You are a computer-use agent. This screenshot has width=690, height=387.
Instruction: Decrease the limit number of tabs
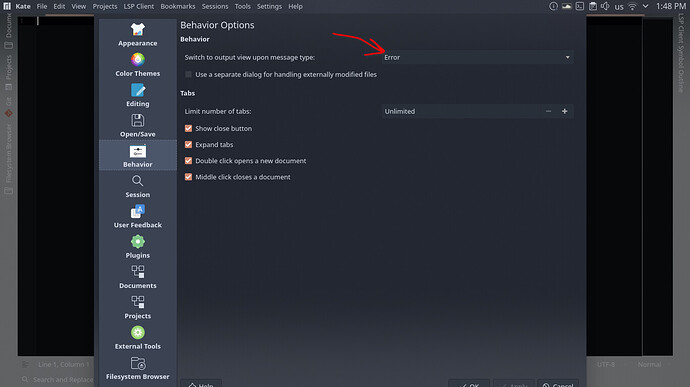point(548,111)
